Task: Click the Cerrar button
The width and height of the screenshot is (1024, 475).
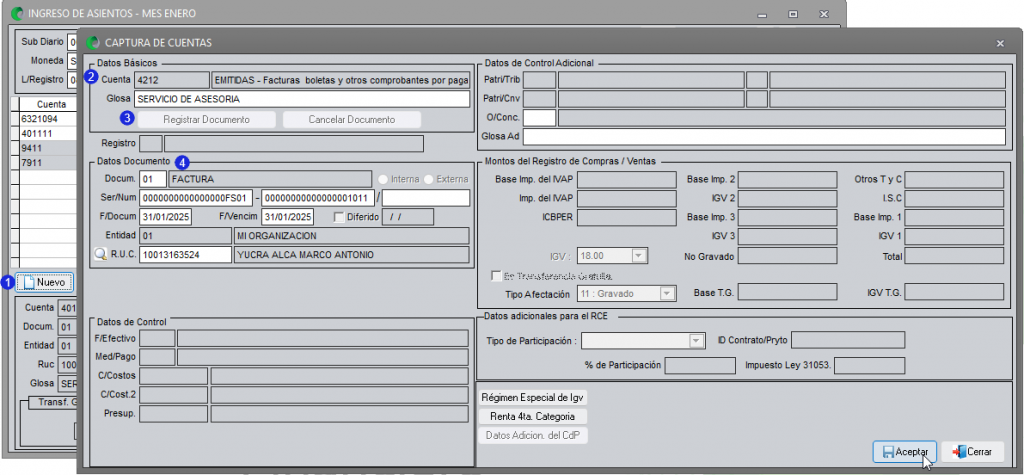Action: click(x=972, y=451)
